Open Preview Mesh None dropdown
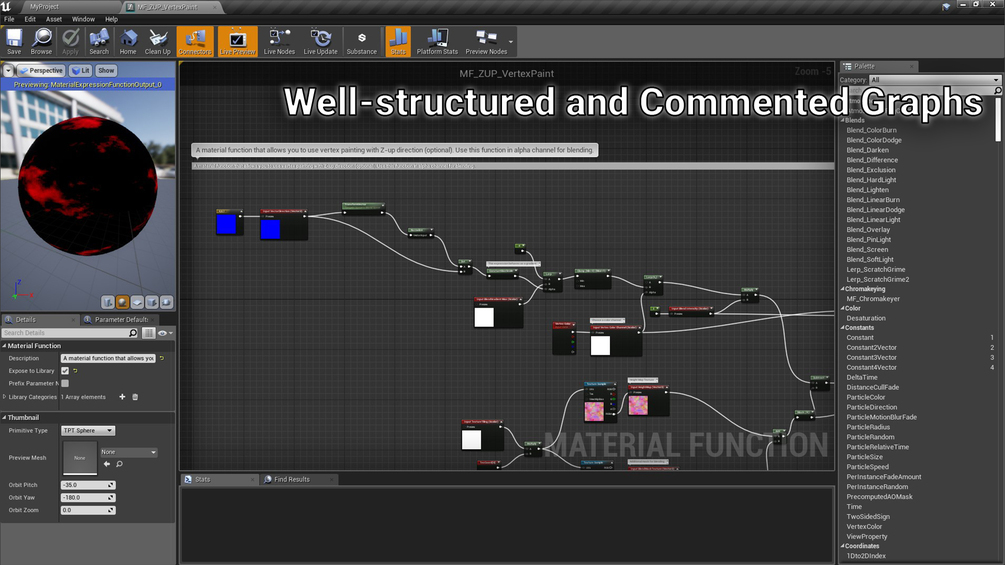Screen dimensions: 1005x565 tap(128, 452)
